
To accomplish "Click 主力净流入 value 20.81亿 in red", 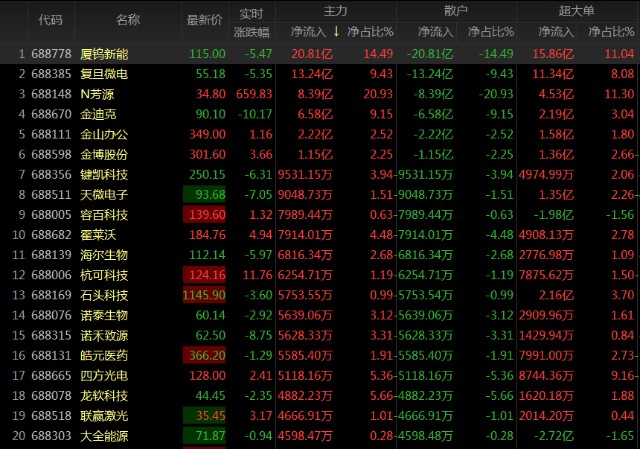I will click(x=312, y=54).
